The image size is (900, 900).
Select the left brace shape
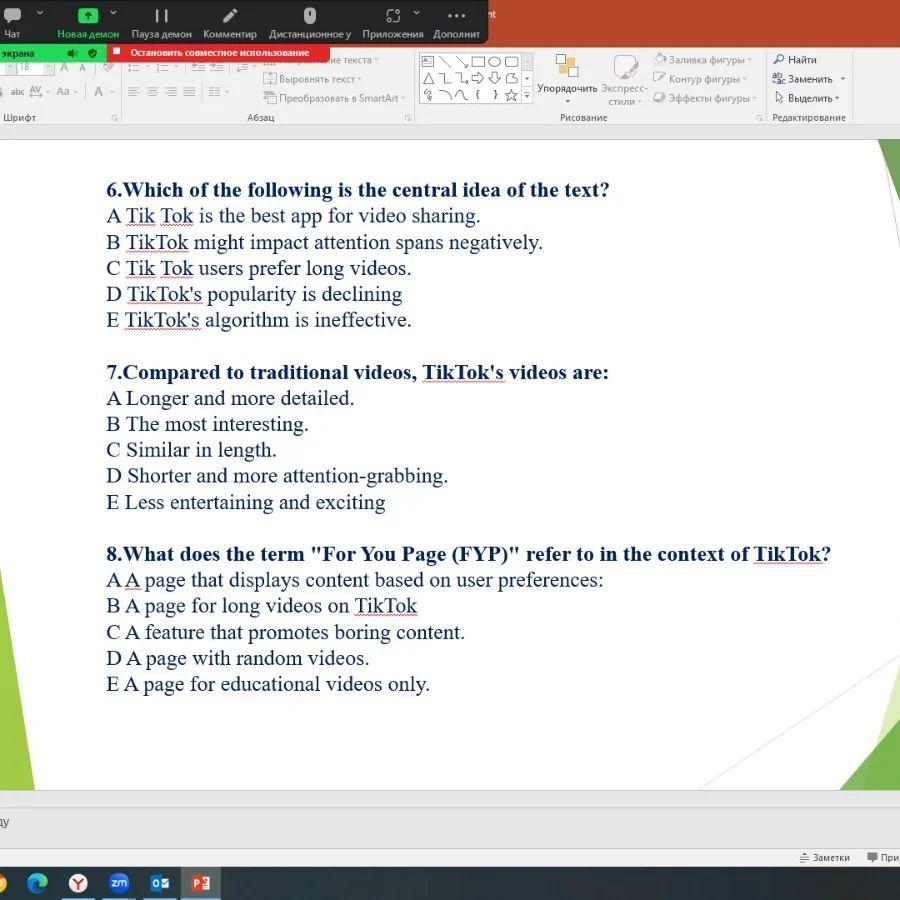pos(478,95)
